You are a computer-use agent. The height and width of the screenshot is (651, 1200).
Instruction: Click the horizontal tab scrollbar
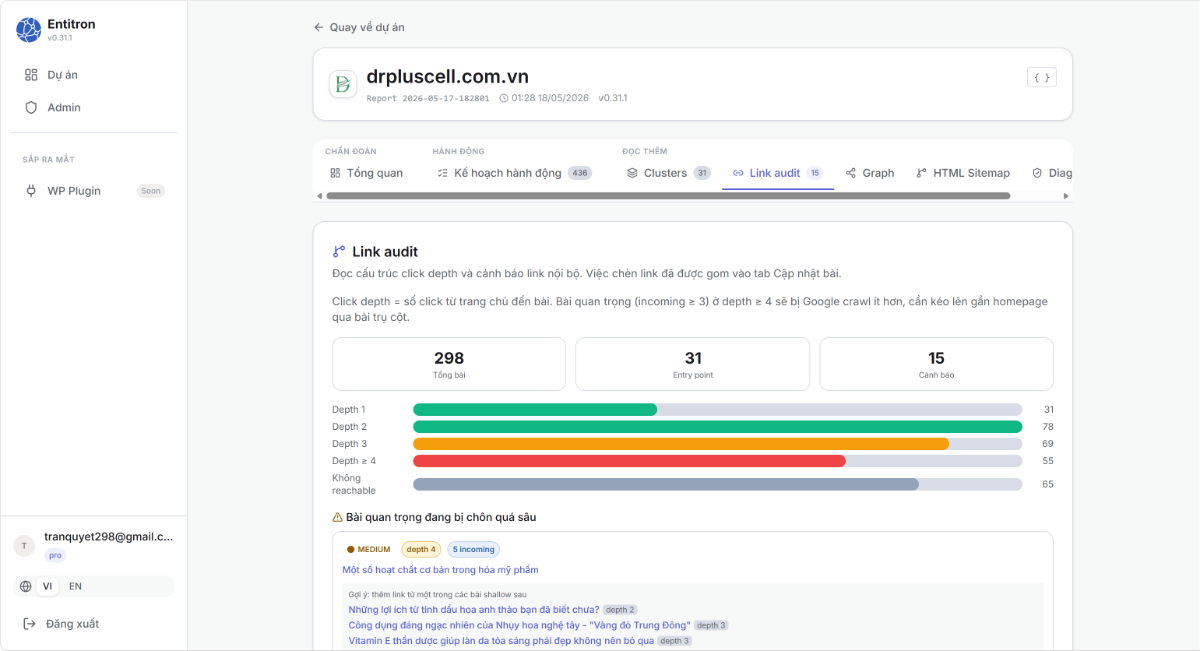pos(668,196)
